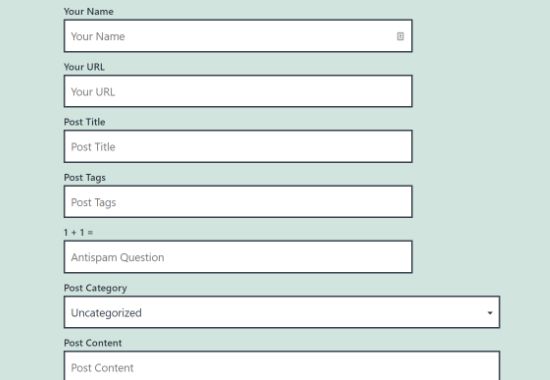Focus the Your Name text field

(238, 36)
